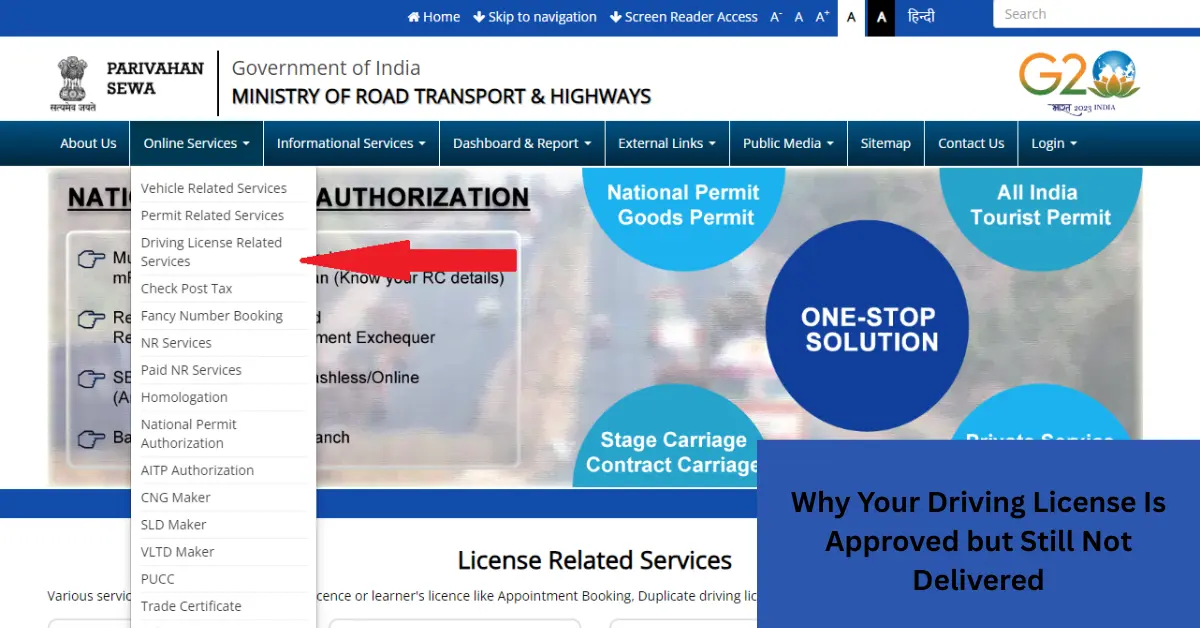
Task: Expand the Public Media dropdown
Action: tap(788, 143)
